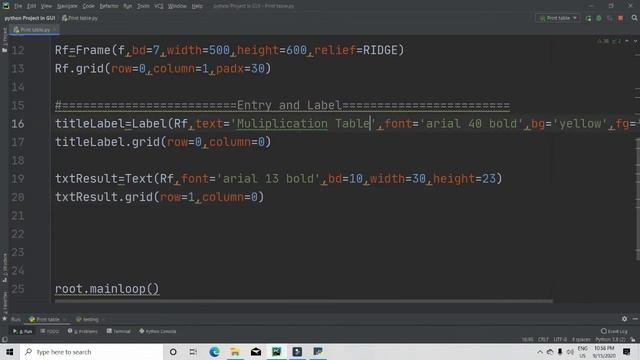This screenshot has width=640, height=360.
Task: Click the '4 spaces' indent selector
Action: pos(581,340)
